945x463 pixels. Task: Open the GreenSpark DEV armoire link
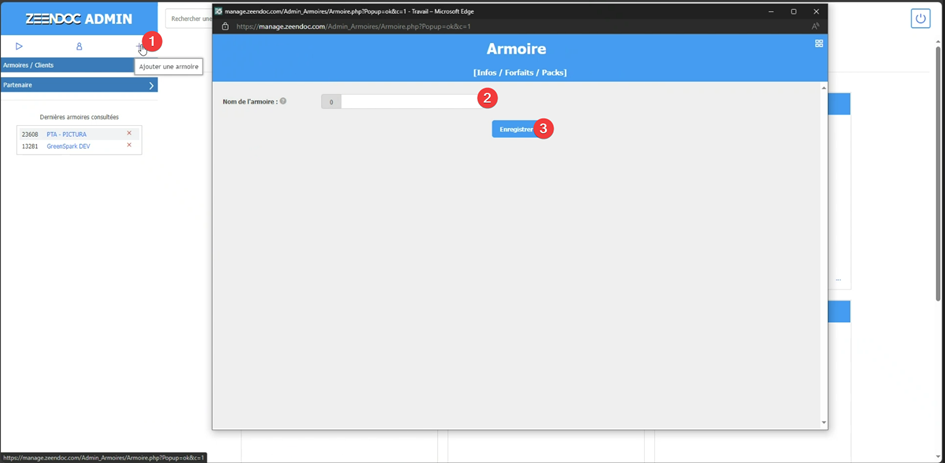tap(68, 146)
